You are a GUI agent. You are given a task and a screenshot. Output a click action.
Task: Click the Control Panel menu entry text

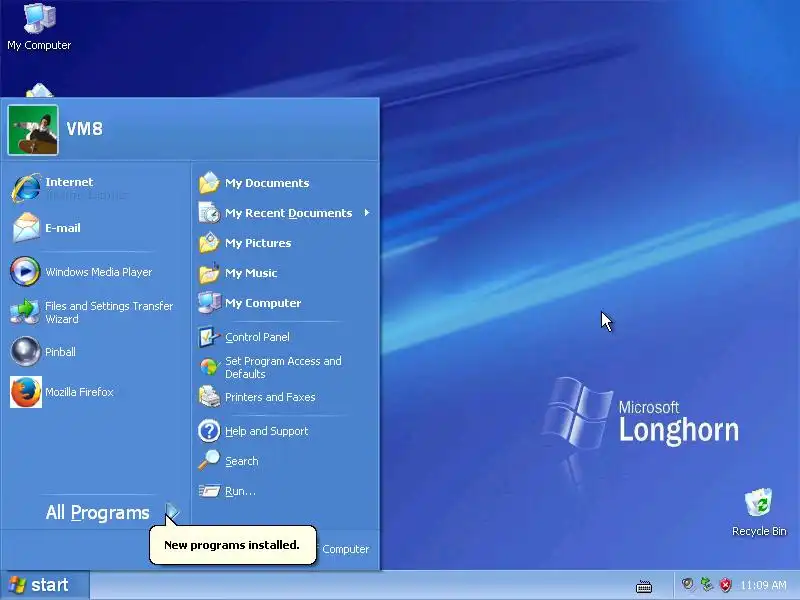click(x=257, y=337)
